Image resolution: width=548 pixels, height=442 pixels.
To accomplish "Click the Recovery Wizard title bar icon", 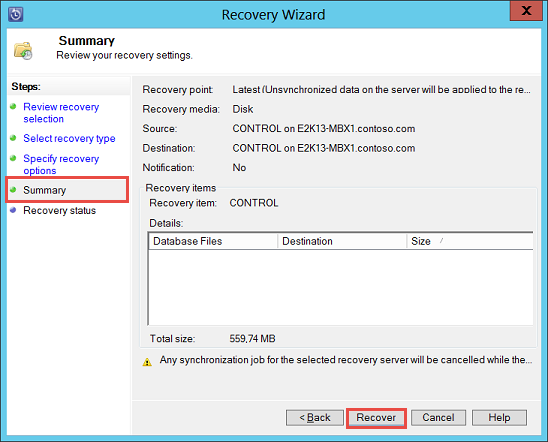I will (x=16, y=14).
